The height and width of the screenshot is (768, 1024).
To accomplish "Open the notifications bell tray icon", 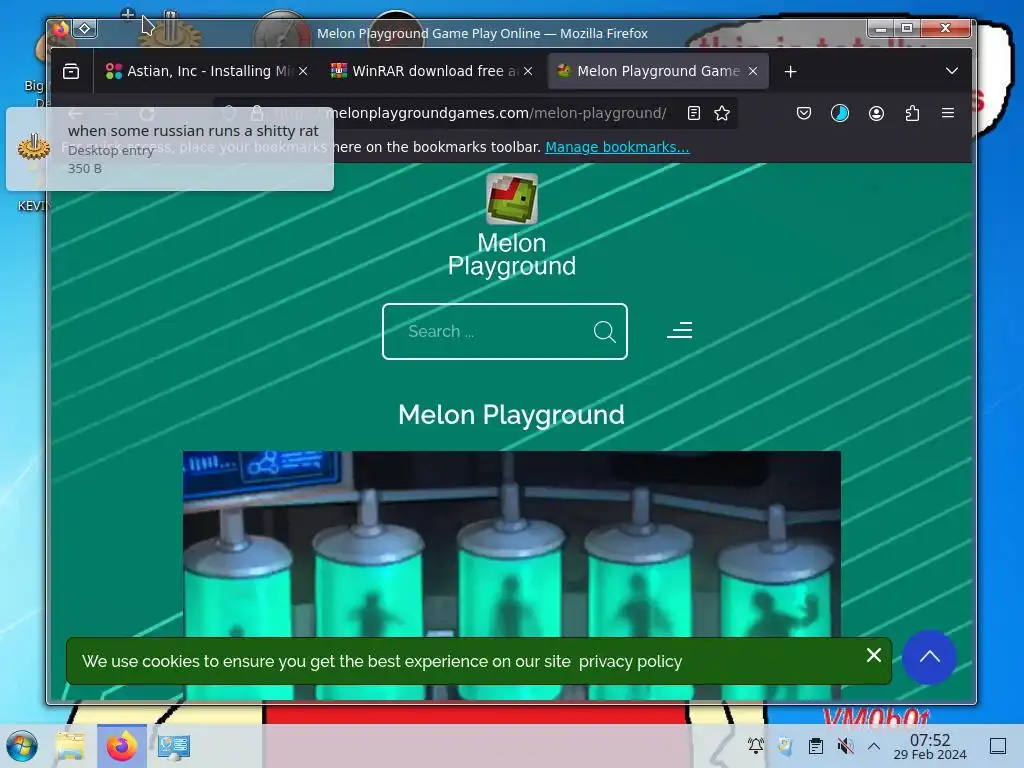I will click(756, 745).
